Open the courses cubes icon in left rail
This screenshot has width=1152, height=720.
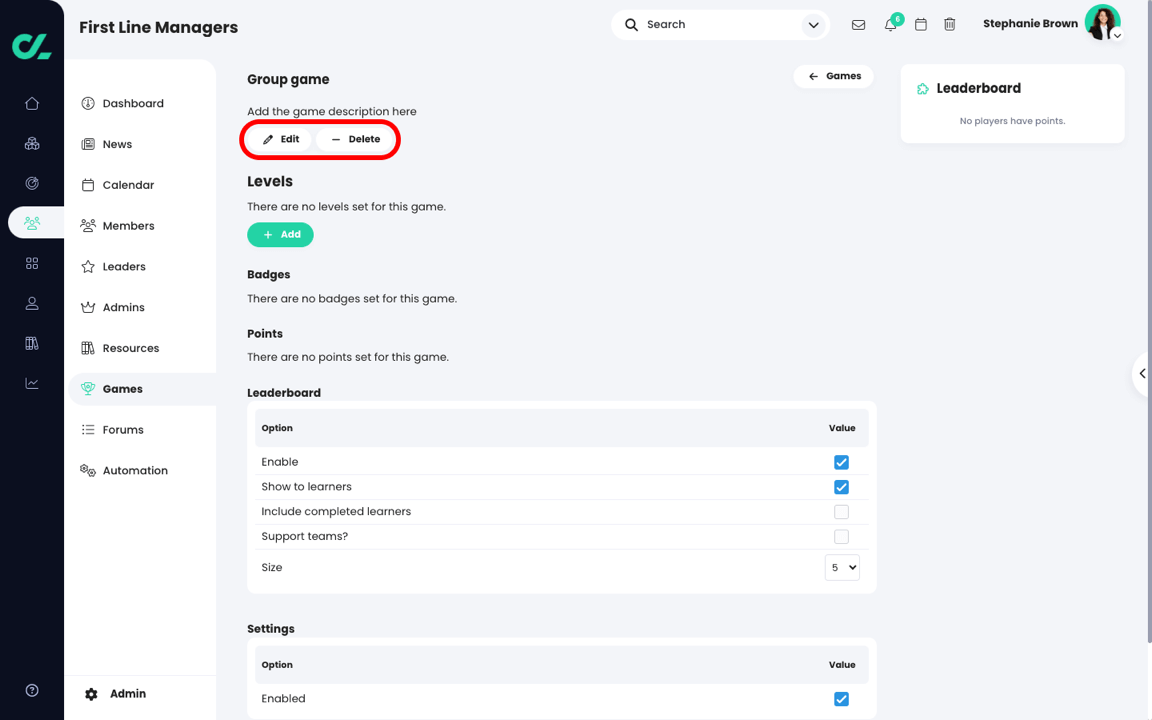point(32,143)
